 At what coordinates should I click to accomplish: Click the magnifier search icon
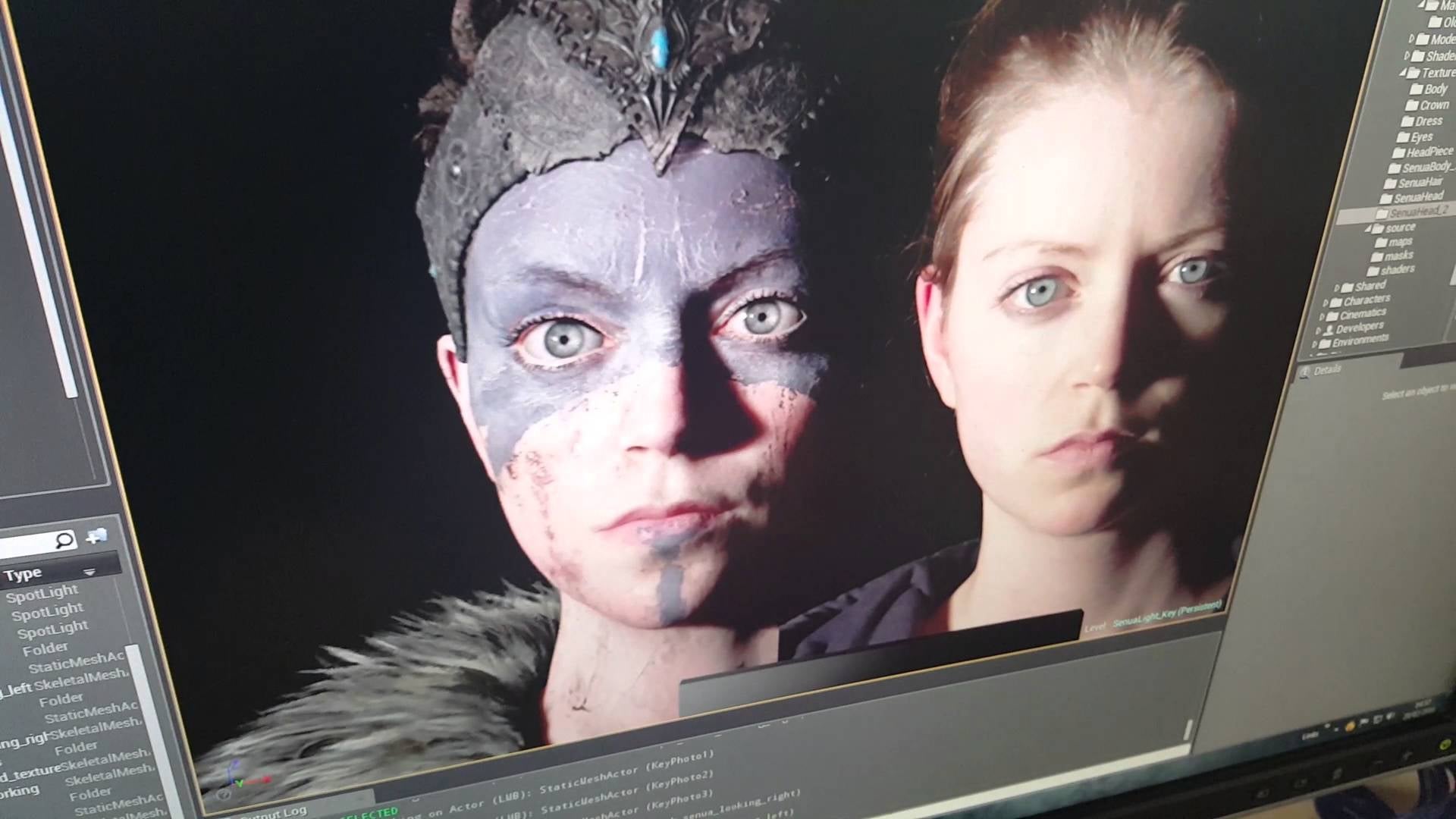coord(65,540)
